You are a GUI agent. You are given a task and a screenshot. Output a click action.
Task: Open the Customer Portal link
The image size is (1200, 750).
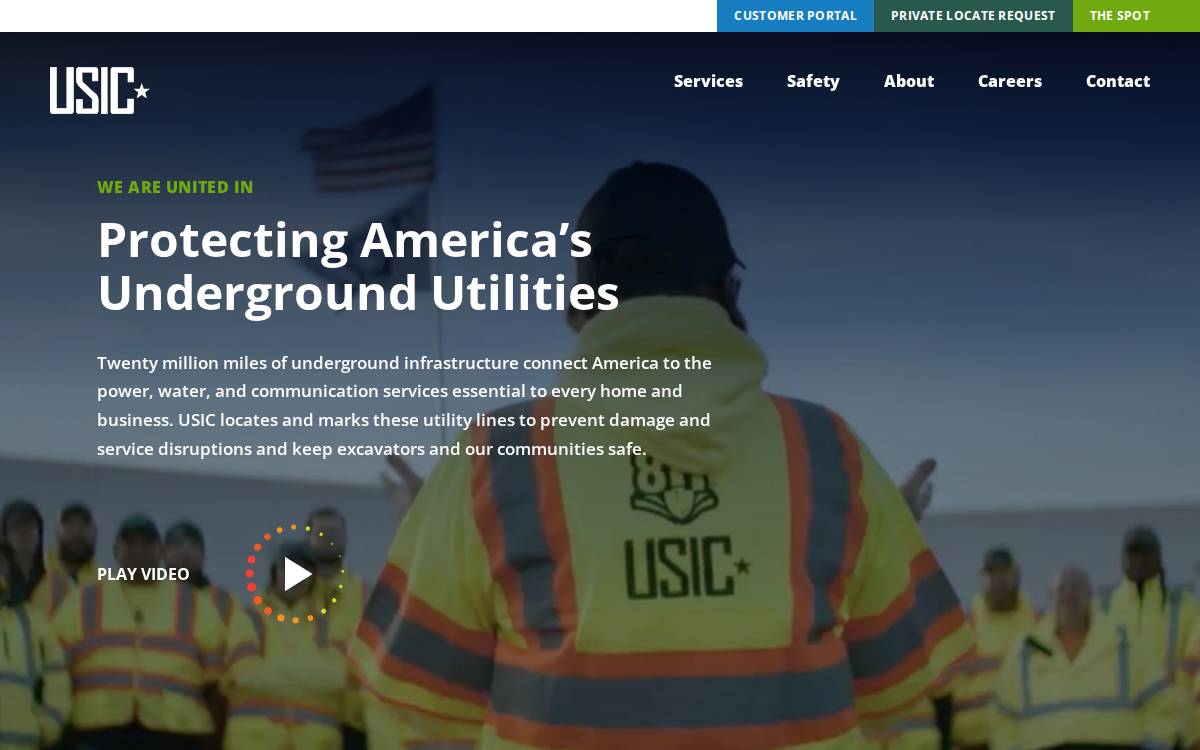(795, 16)
